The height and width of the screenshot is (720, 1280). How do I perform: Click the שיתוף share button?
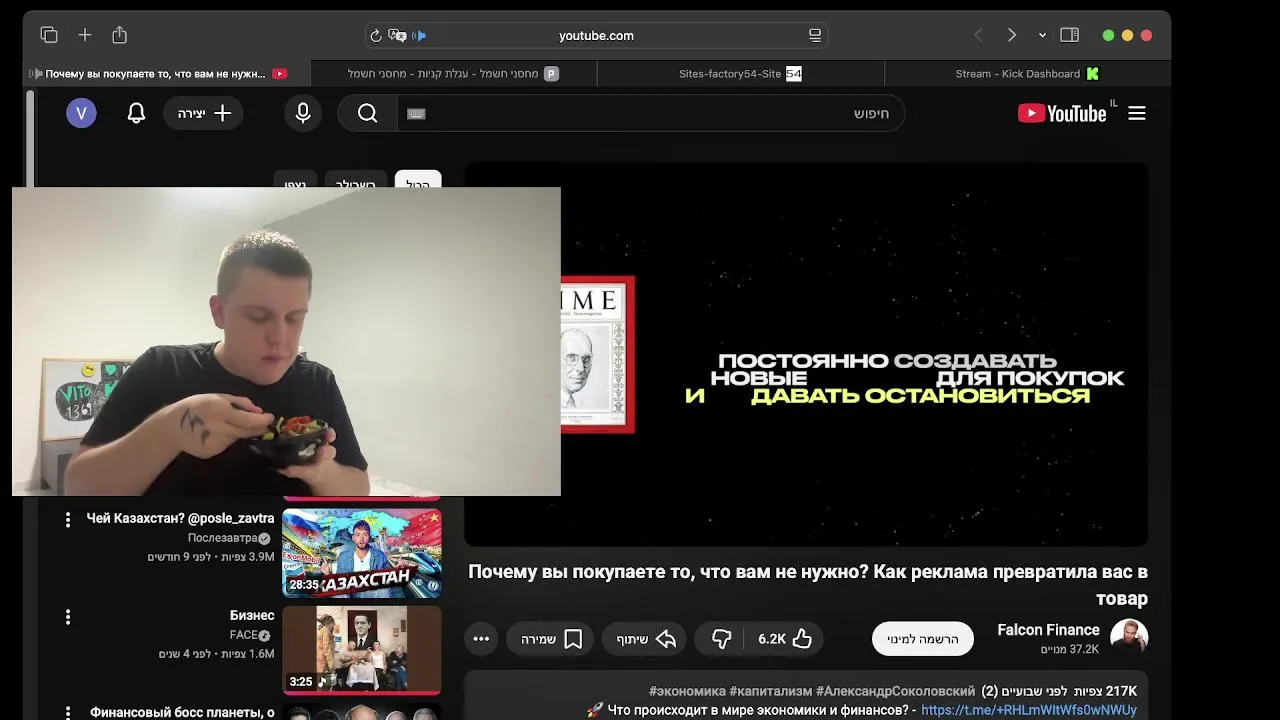[x=645, y=639]
